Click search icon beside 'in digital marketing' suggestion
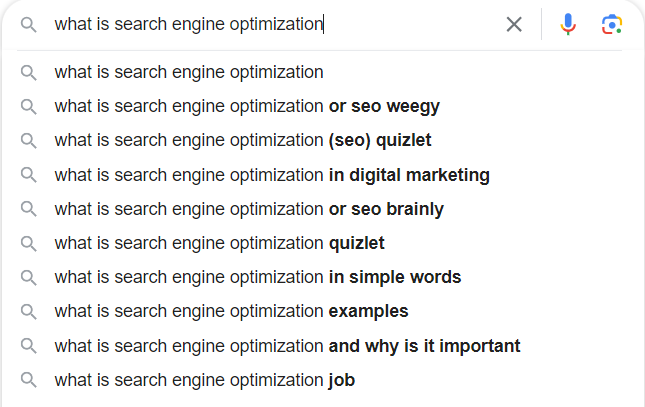The height and width of the screenshot is (407, 645). click(28, 175)
